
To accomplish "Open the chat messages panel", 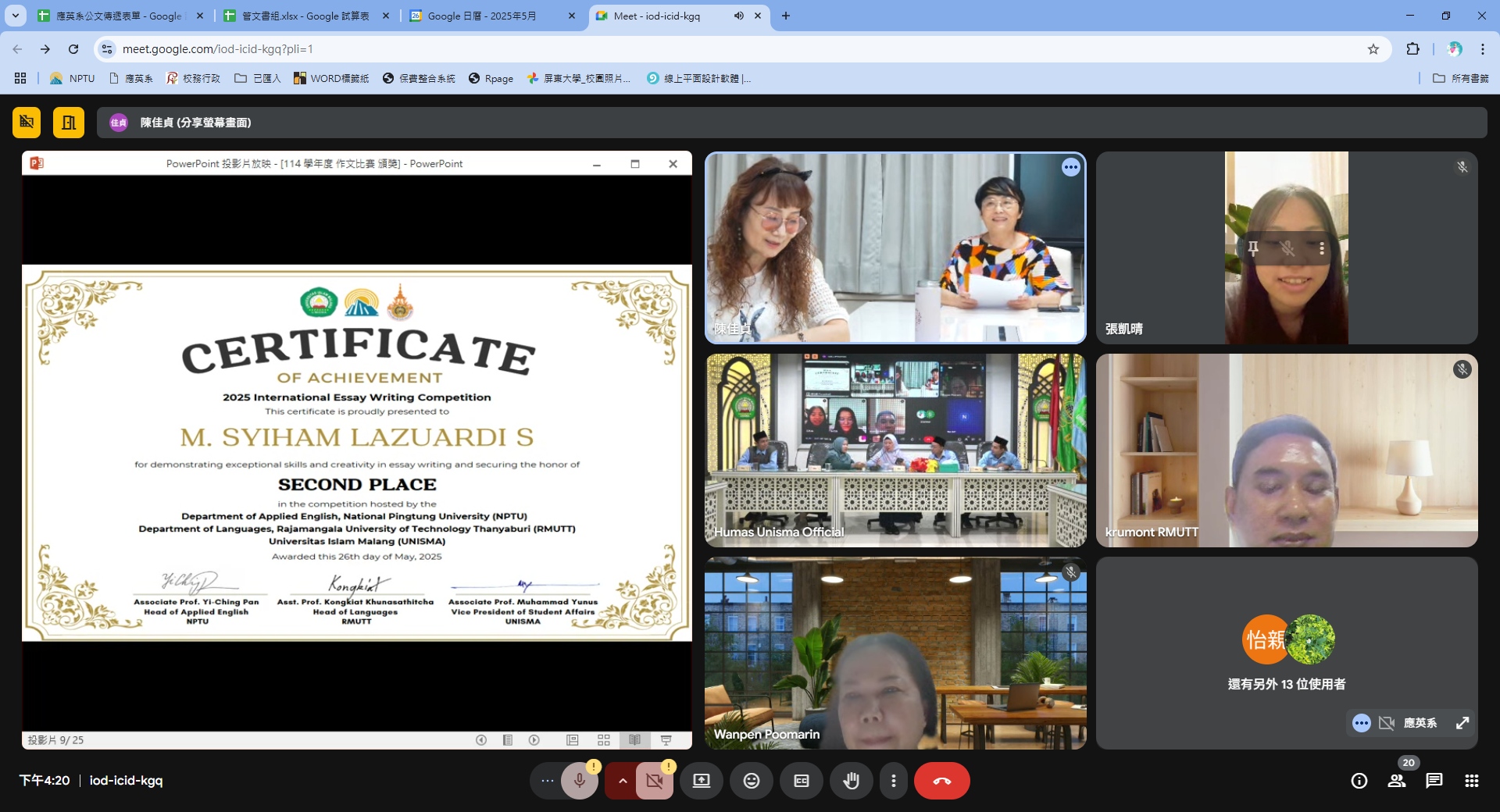I will pos(1434,781).
